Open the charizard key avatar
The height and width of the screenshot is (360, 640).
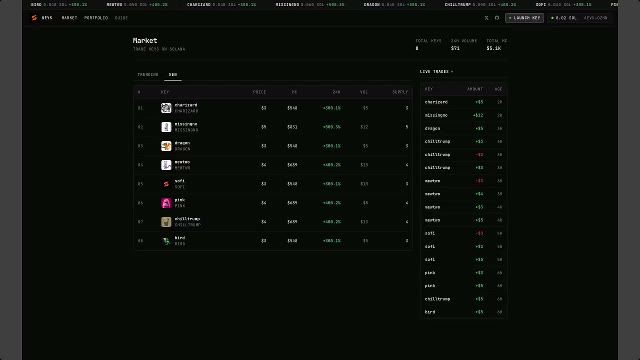(x=166, y=108)
